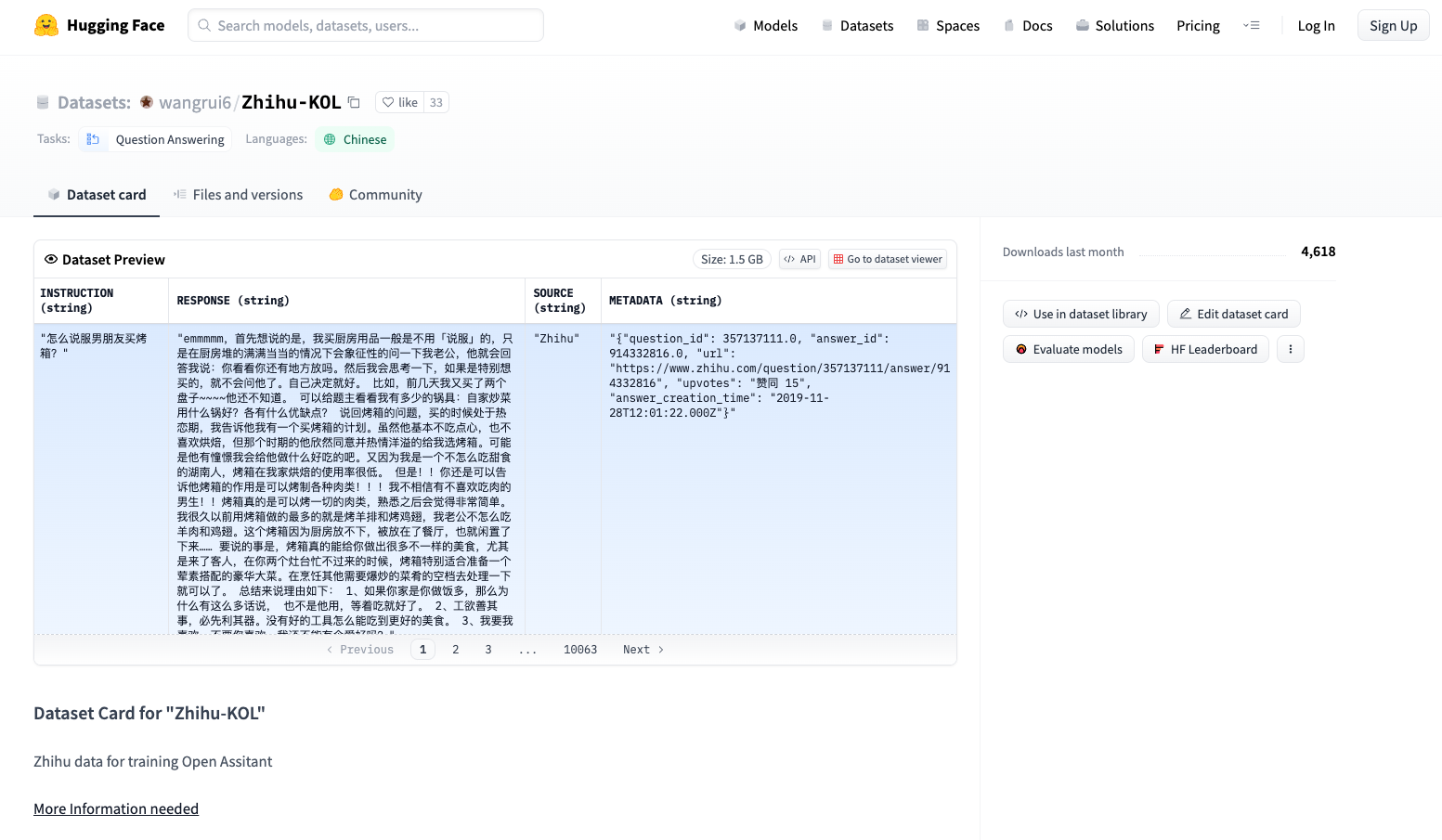The height and width of the screenshot is (840, 1442).
Task: Click the INSTRUCTION column header
Action: click(101, 301)
